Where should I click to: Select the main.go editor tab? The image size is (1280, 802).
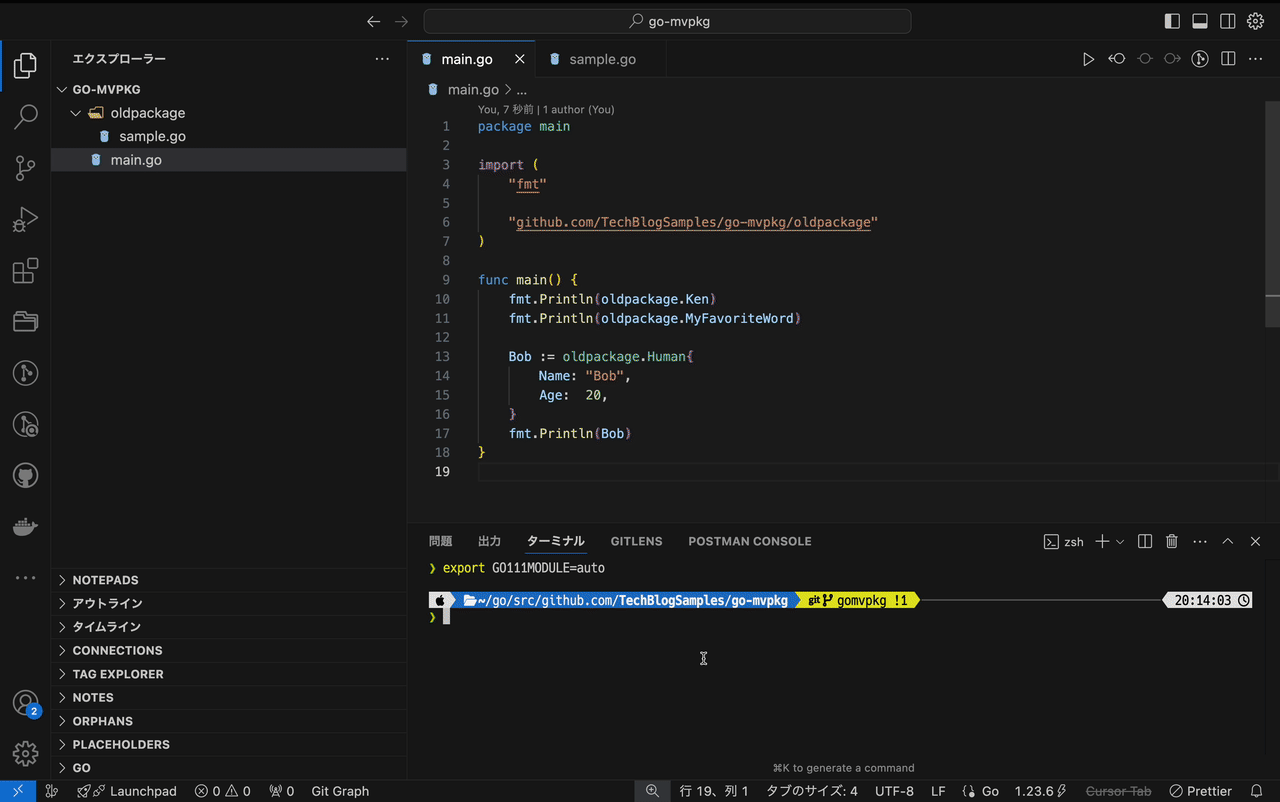coord(472,59)
